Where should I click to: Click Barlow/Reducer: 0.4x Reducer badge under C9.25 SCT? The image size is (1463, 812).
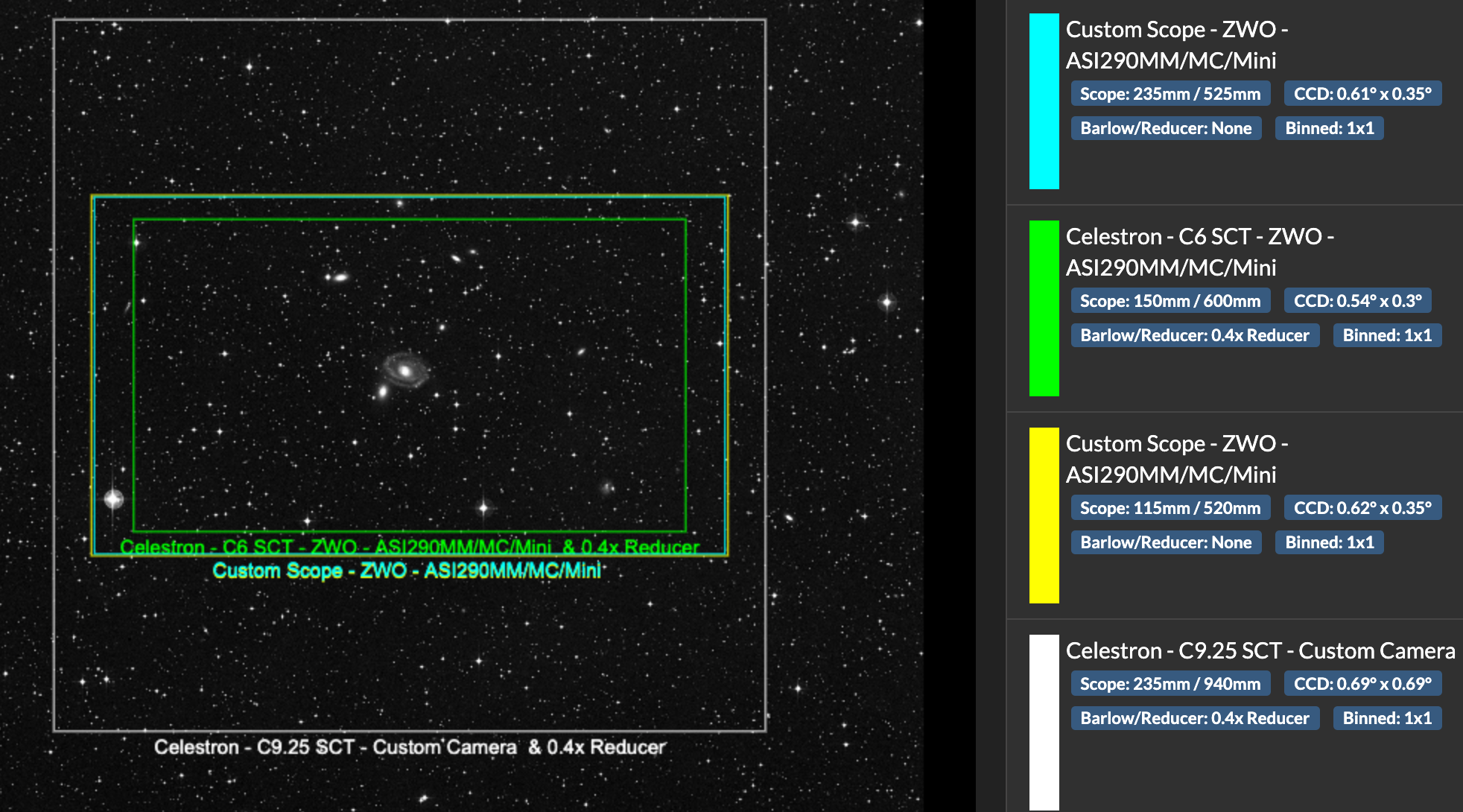click(x=1195, y=718)
